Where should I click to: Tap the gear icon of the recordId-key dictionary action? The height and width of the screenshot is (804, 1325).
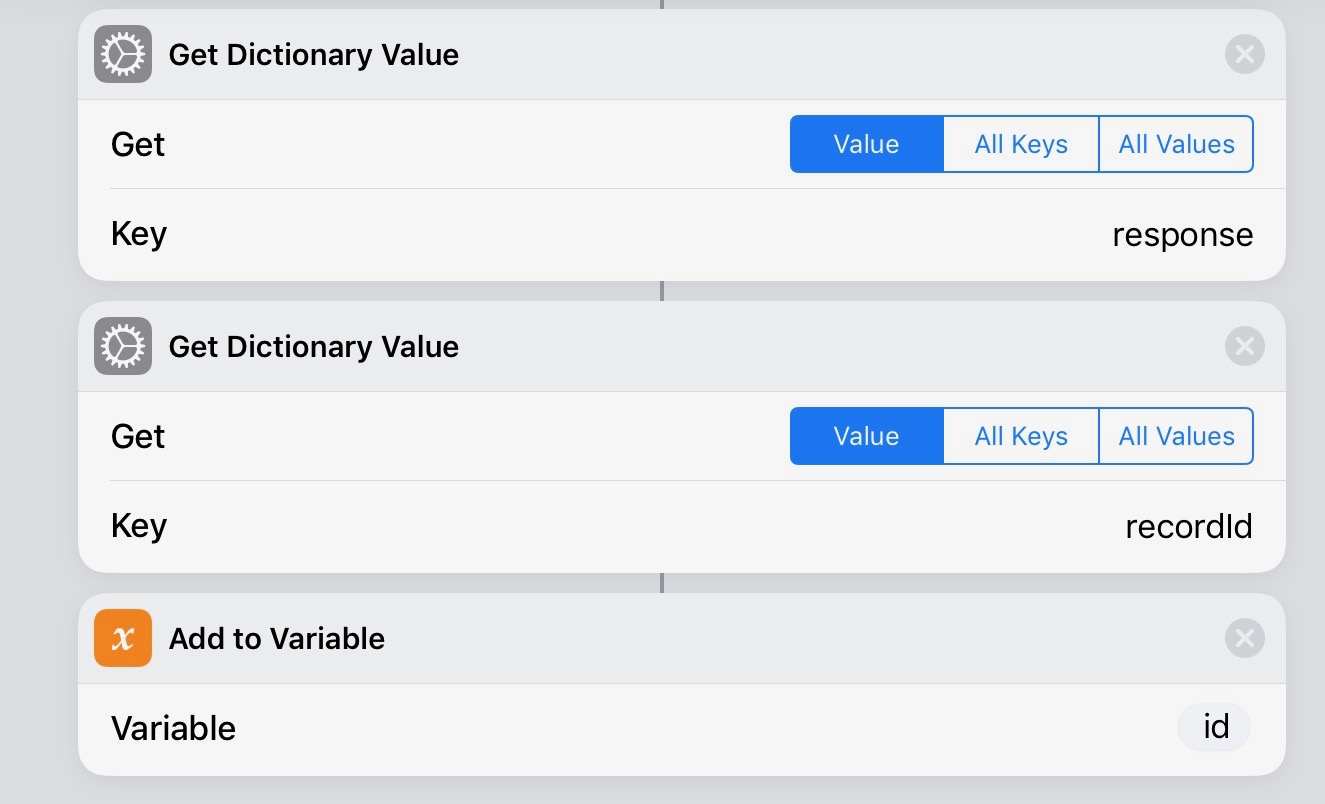(123, 346)
